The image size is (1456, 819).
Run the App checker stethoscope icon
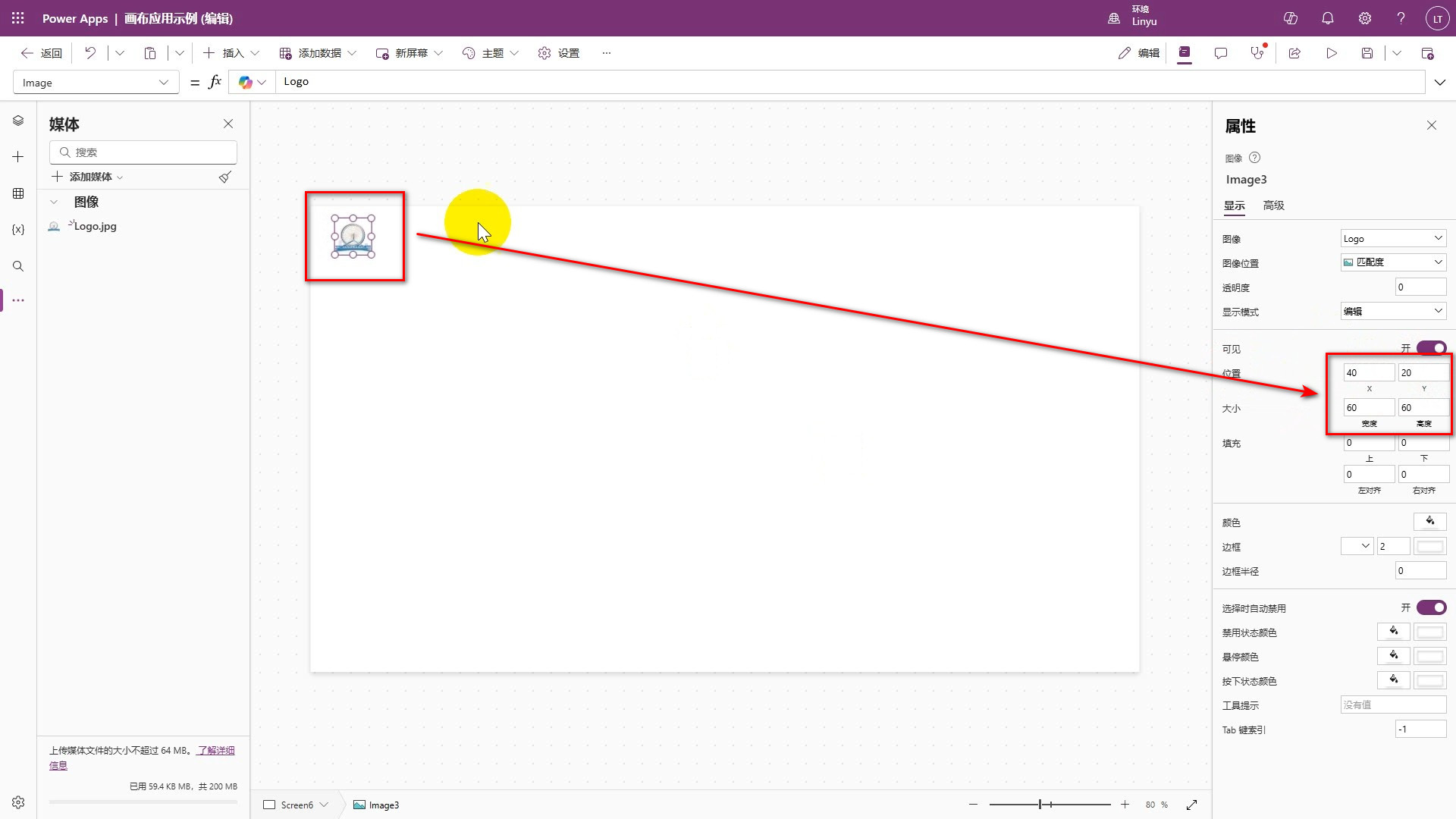(1257, 53)
